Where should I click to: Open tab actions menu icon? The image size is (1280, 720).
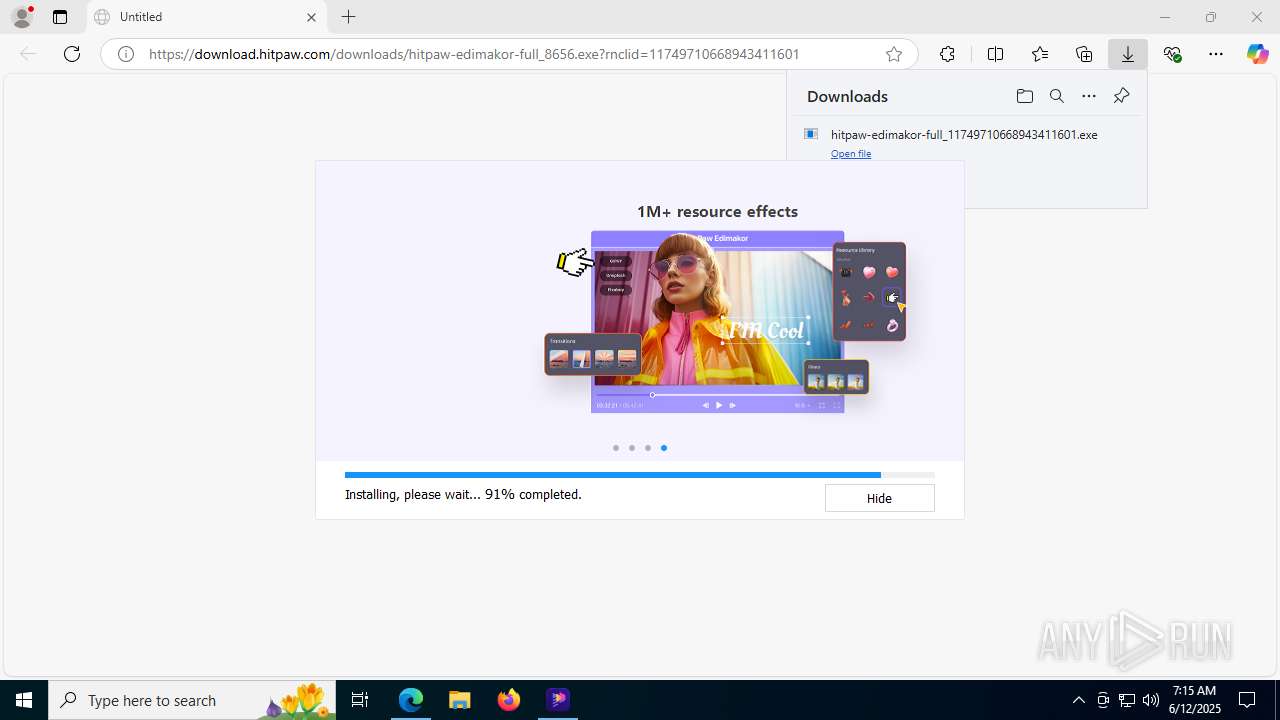[60, 17]
